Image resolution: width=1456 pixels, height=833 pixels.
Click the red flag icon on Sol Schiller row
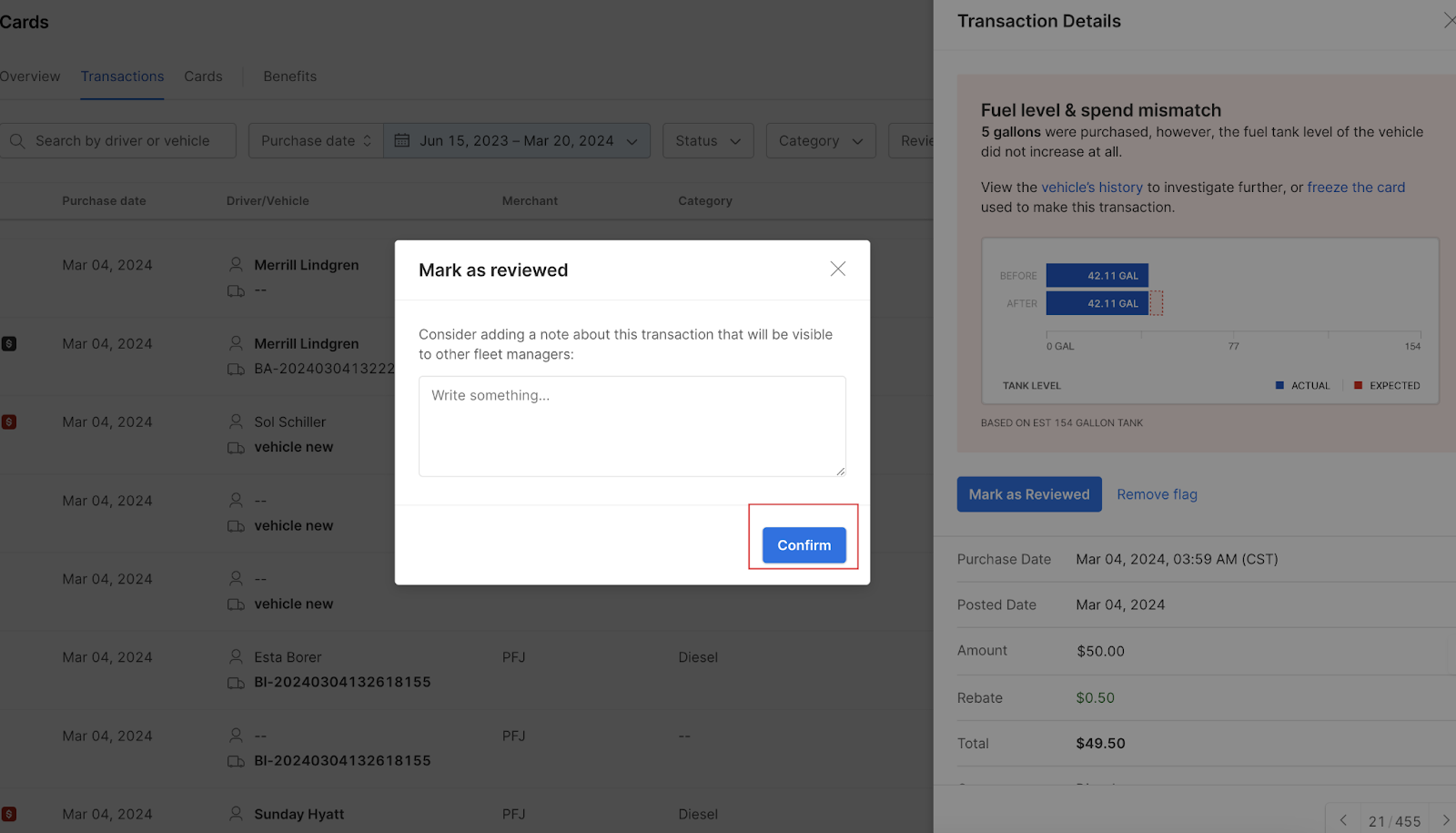[9, 422]
